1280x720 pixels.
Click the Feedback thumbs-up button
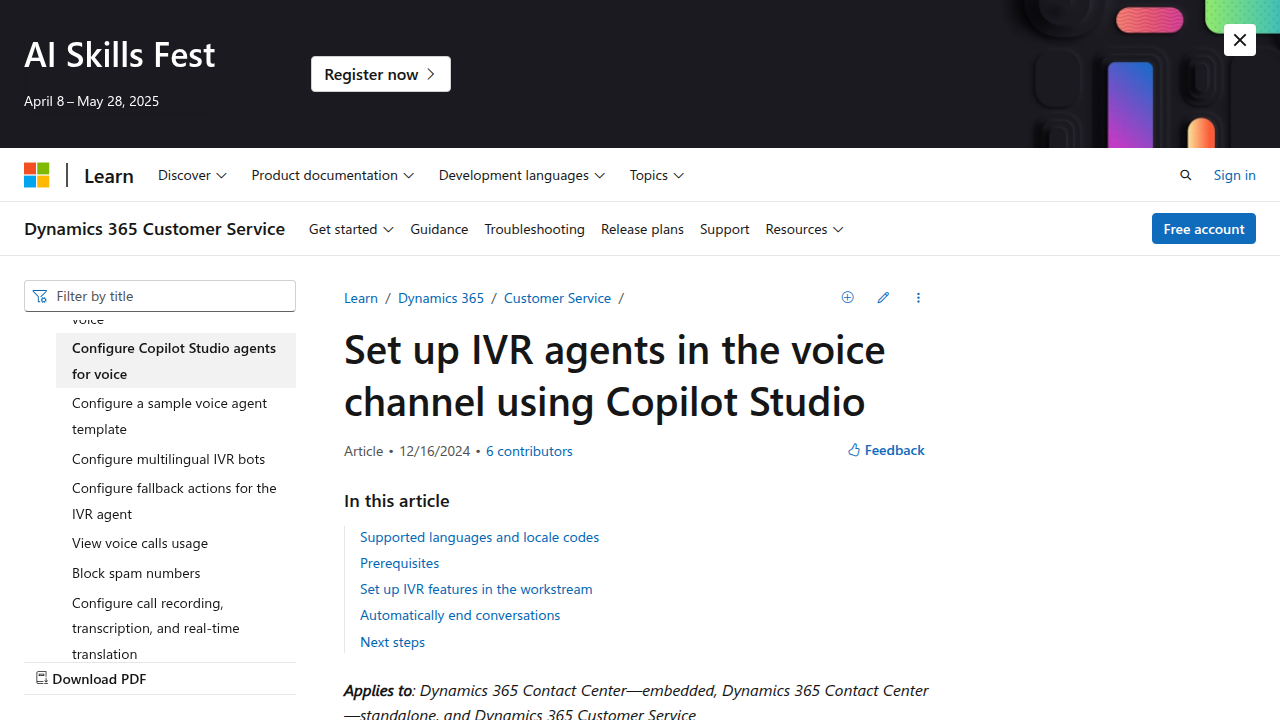886,450
